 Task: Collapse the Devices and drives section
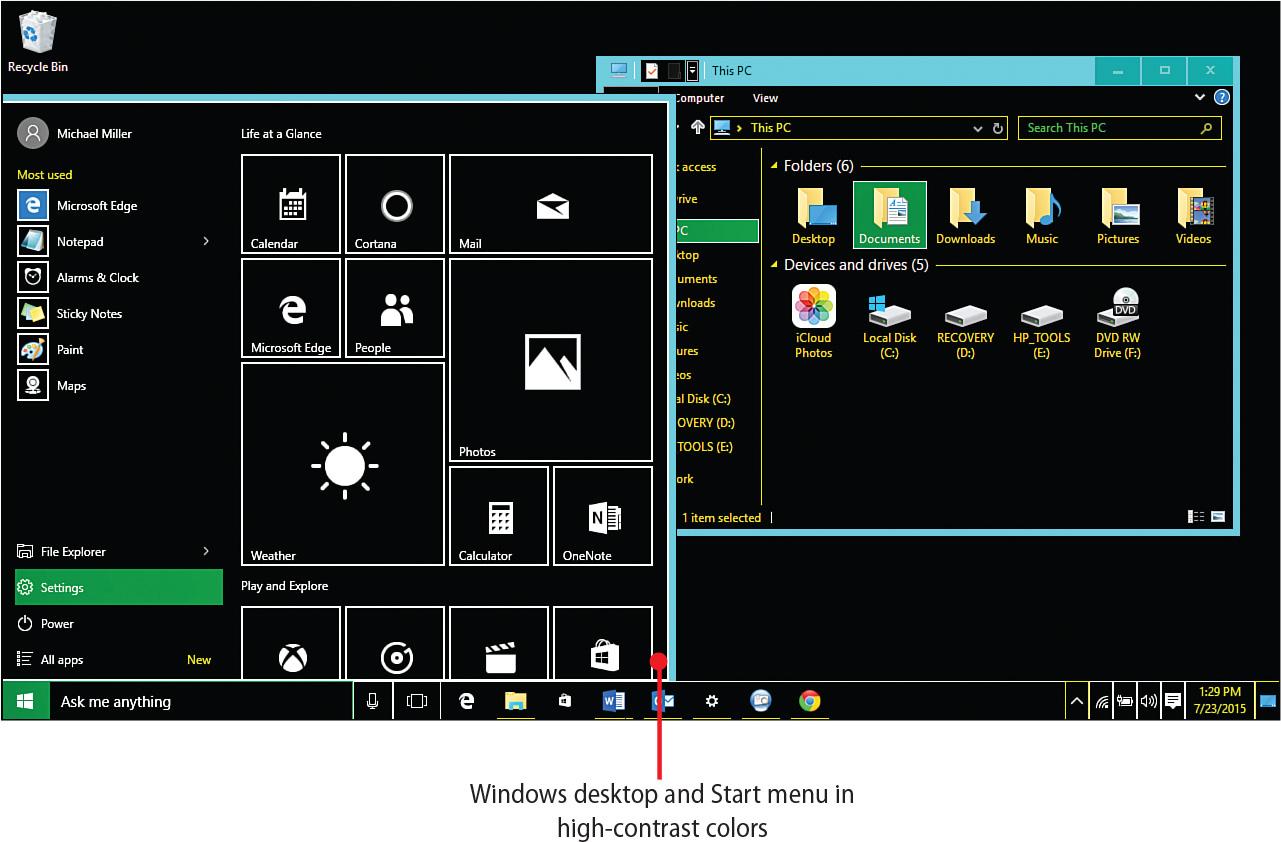[x=776, y=265]
